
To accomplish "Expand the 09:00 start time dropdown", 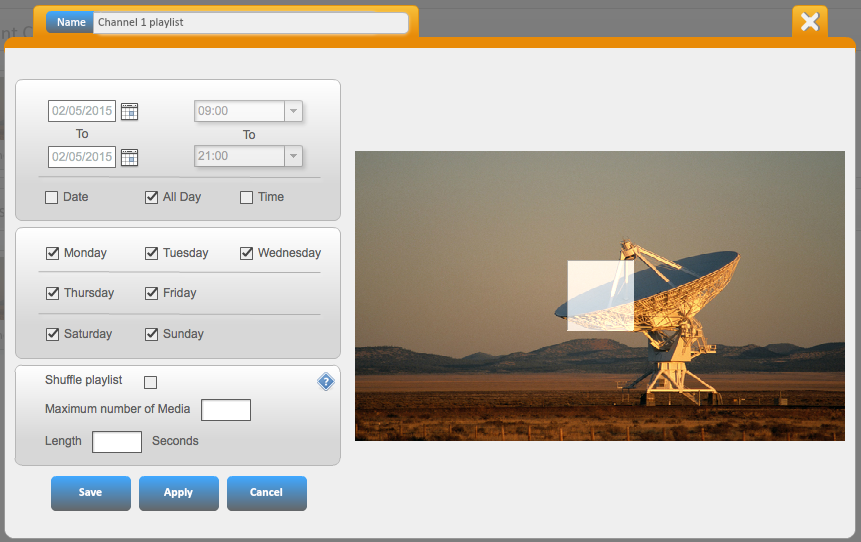I will tap(293, 111).
